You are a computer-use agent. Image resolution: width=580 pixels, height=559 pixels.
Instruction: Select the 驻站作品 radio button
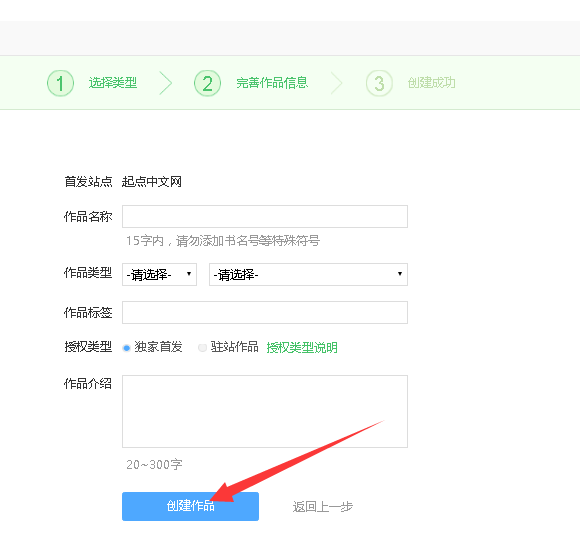(x=202, y=348)
